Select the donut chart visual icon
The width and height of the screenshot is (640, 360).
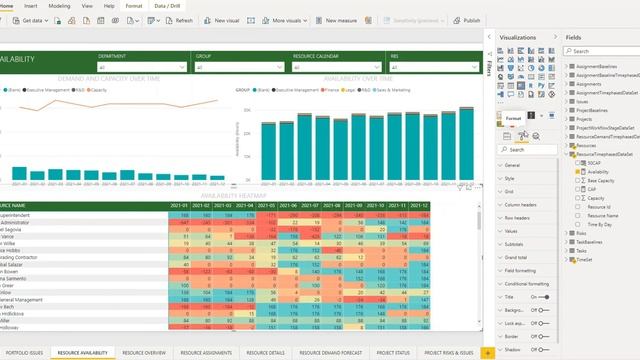(x=541, y=68)
